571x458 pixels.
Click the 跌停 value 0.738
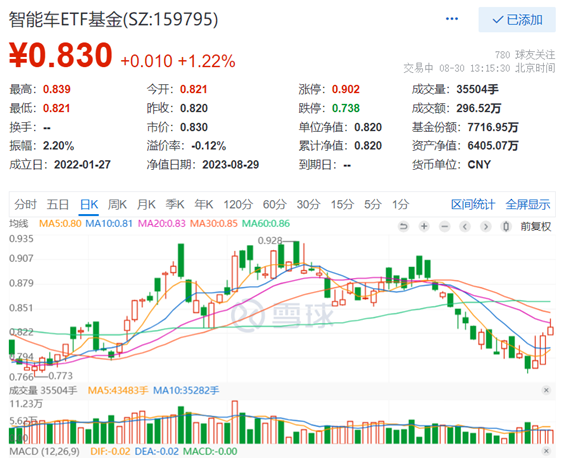[346, 108]
